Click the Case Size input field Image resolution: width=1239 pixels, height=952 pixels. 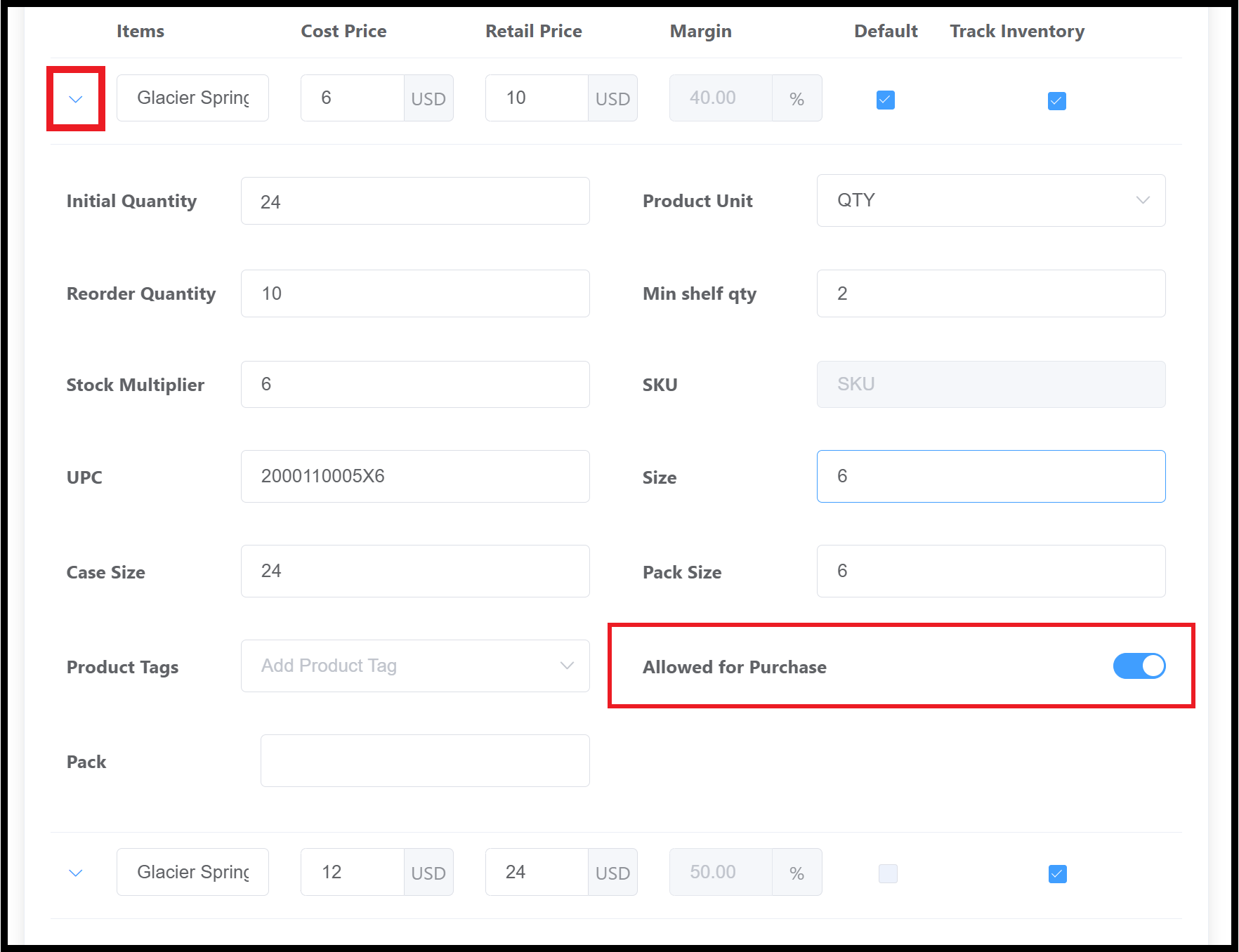[x=414, y=571]
